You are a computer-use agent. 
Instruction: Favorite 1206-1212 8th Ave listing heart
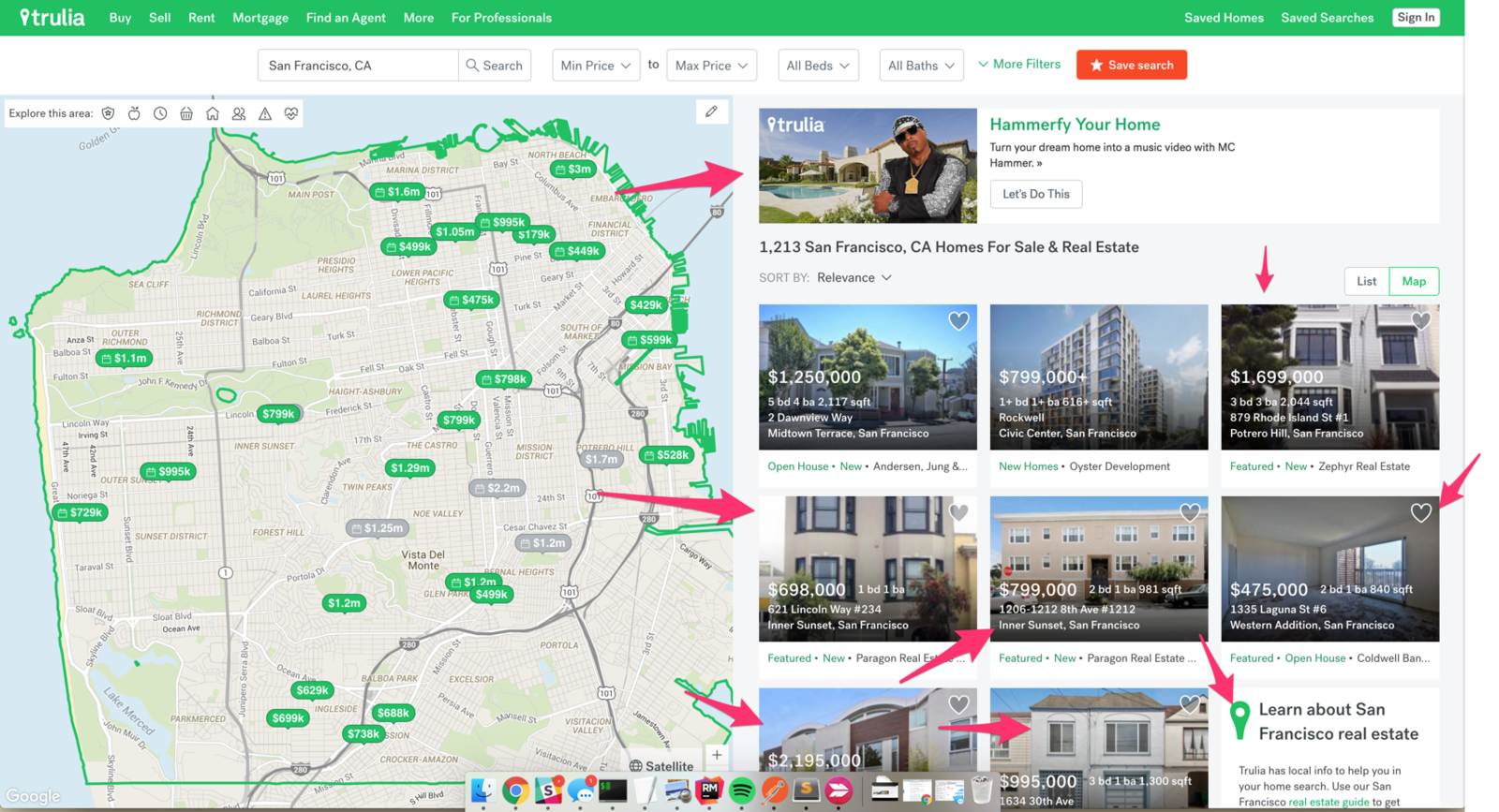click(1190, 513)
